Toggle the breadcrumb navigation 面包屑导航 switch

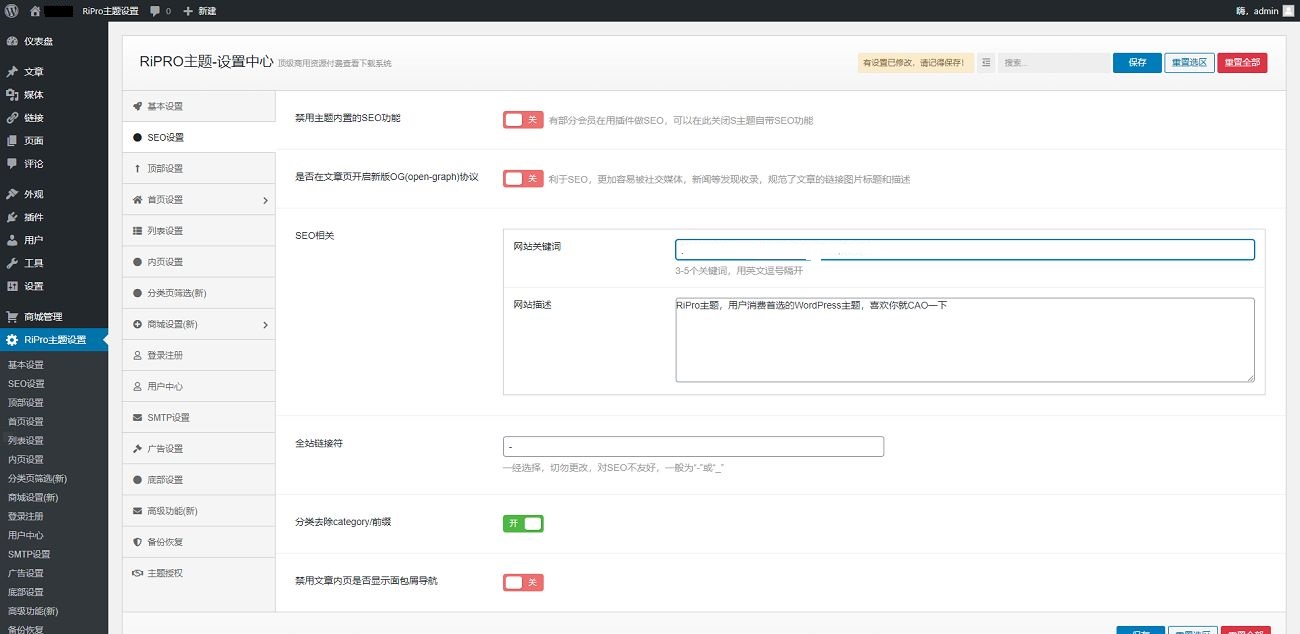(523, 582)
